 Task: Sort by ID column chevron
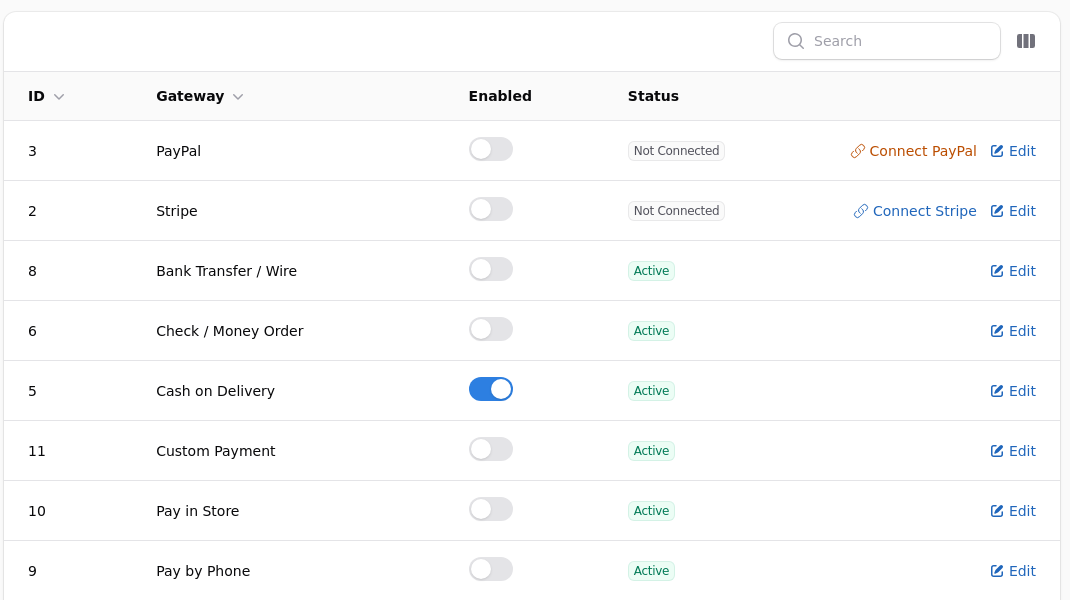pos(59,97)
